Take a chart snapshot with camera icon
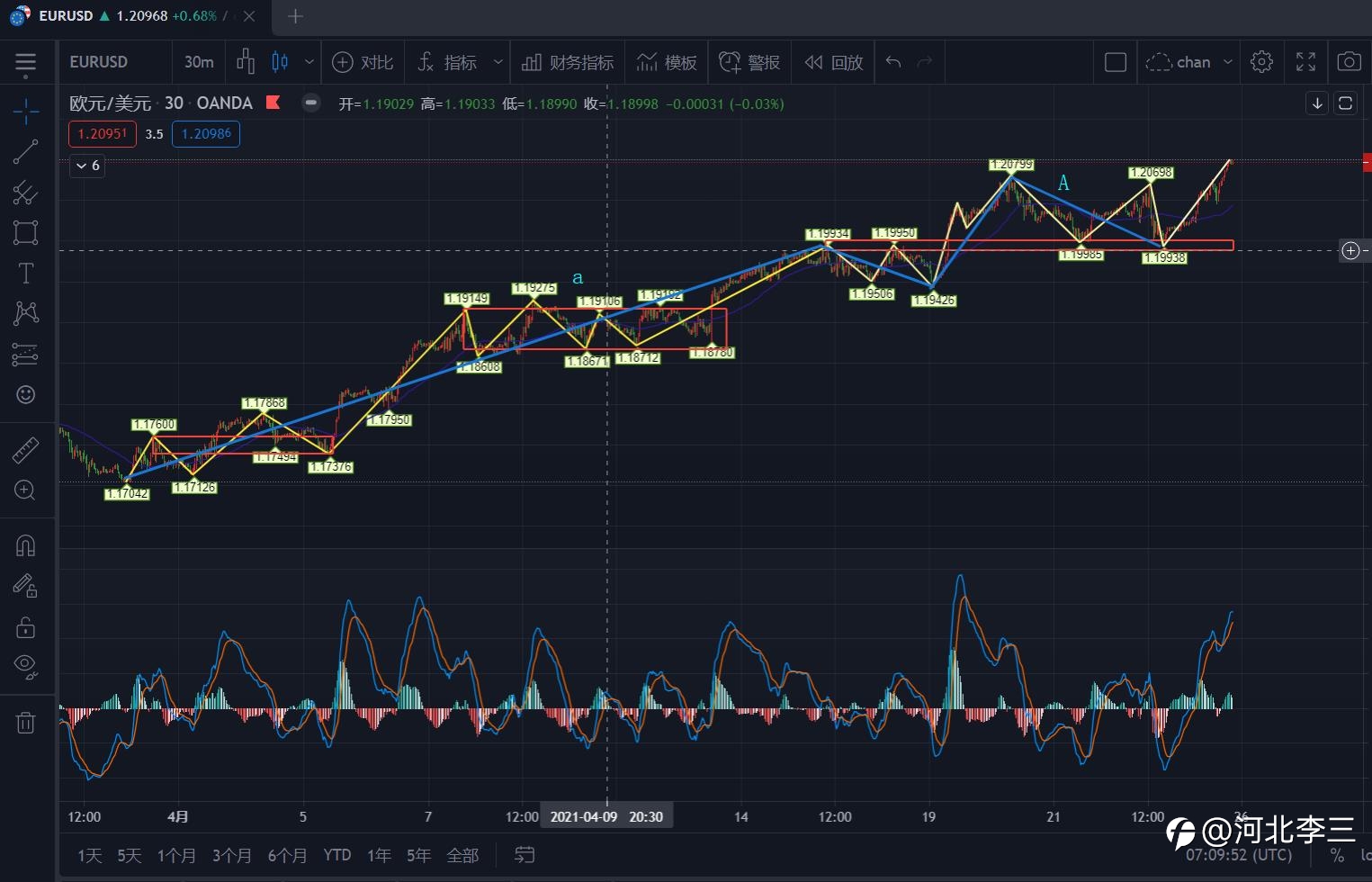The image size is (1372, 882). 1349,62
